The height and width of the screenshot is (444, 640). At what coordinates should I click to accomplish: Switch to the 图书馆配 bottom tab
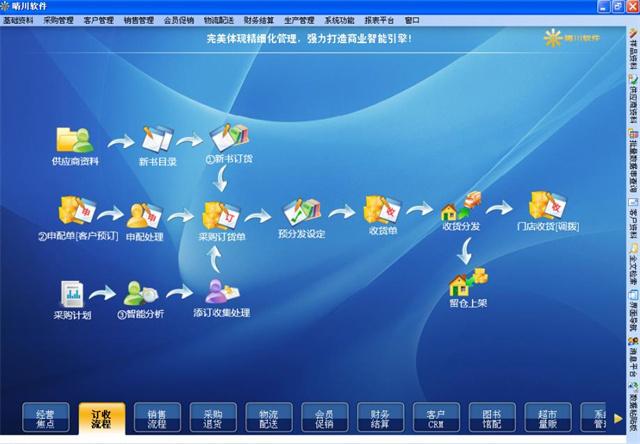pyautogui.click(x=492, y=418)
